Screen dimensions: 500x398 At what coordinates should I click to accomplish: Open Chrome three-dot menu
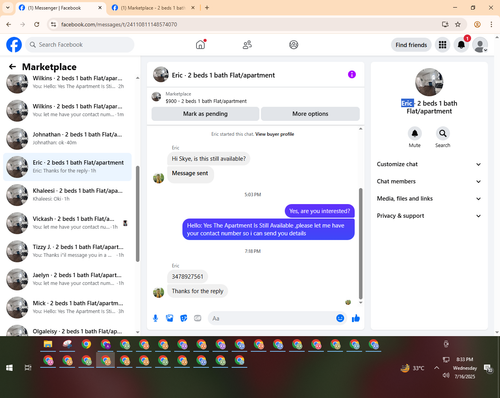(491, 24)
